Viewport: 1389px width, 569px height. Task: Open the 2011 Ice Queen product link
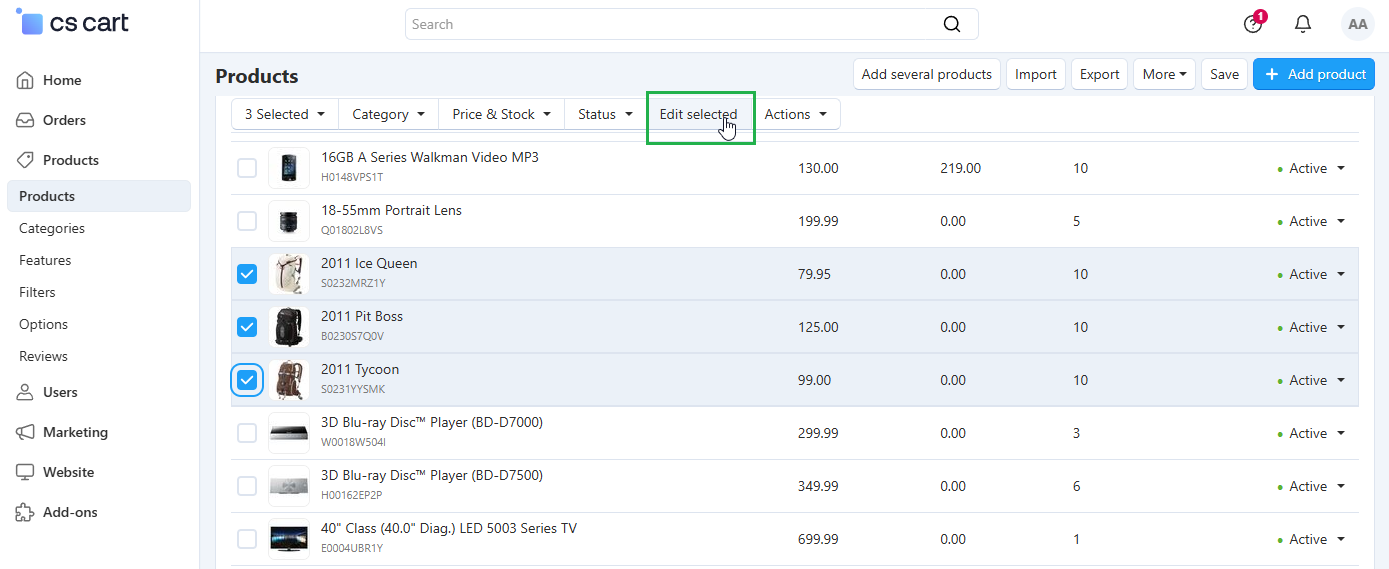pos(369,264)
